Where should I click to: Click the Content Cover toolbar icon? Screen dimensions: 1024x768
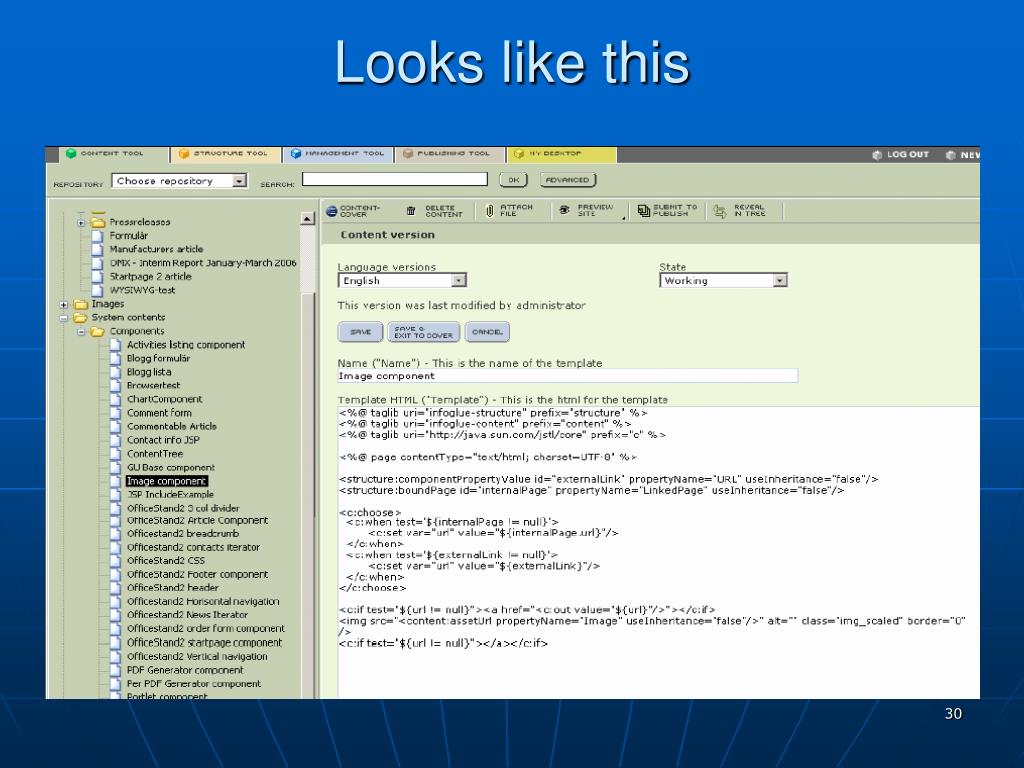click(332, 211)
